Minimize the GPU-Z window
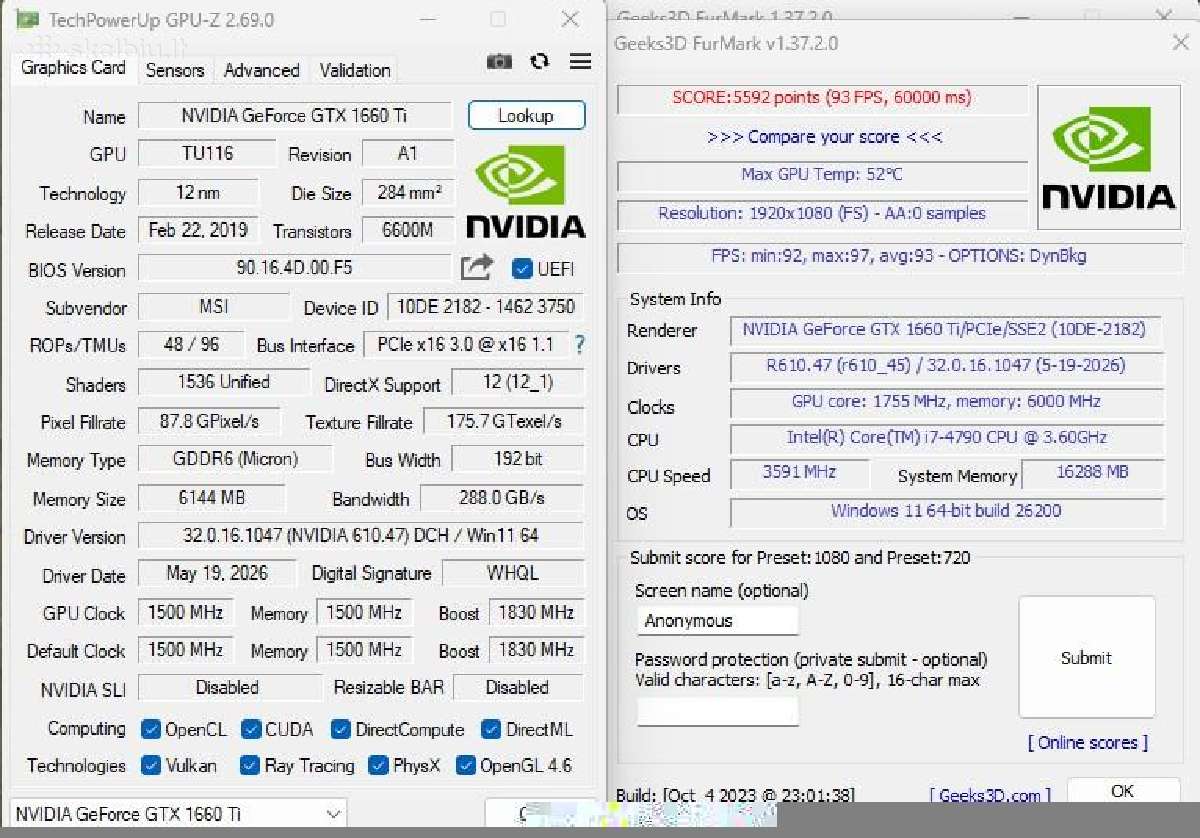The height and width of the screenshot is (838, 1200). coord(427,19)
